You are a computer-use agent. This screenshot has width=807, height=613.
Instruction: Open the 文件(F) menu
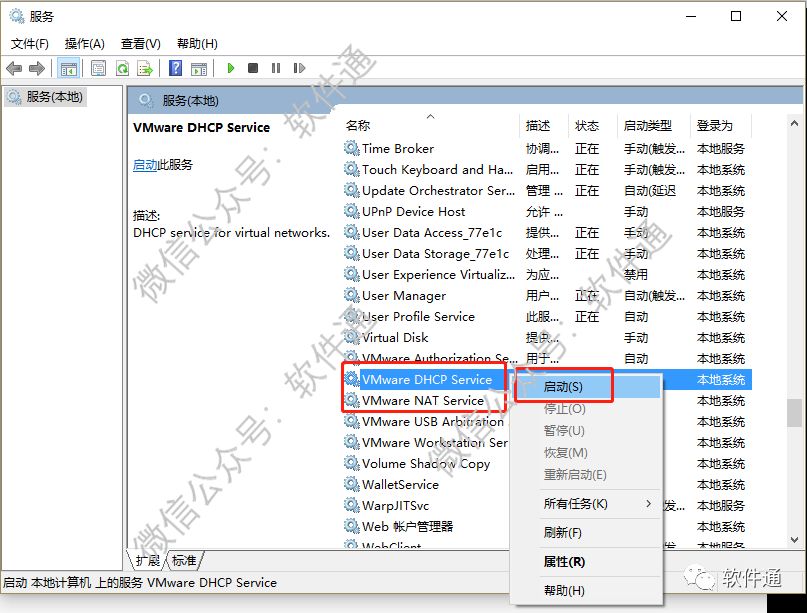click(x=30, y=44)
